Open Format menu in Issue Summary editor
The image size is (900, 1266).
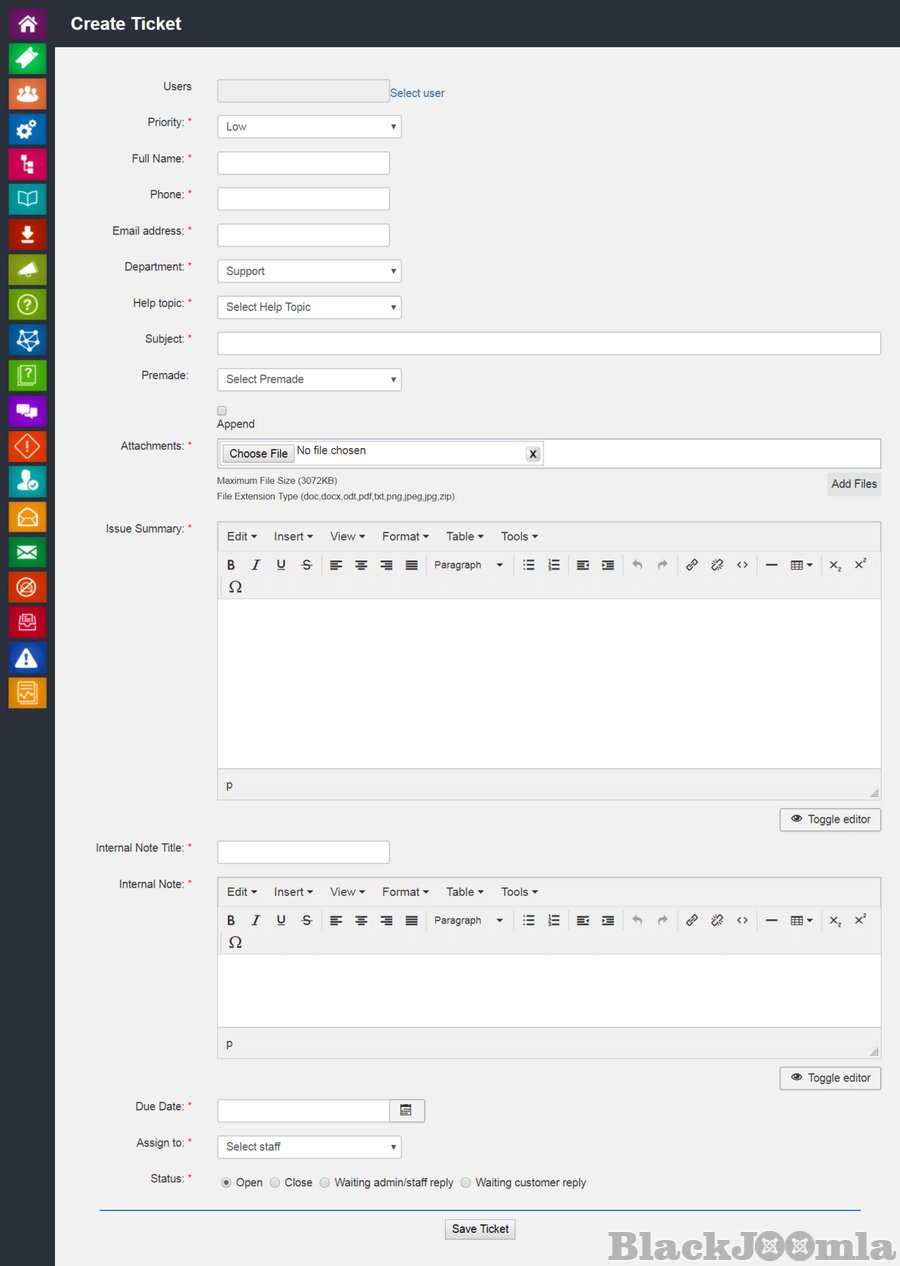click(405, 537)
